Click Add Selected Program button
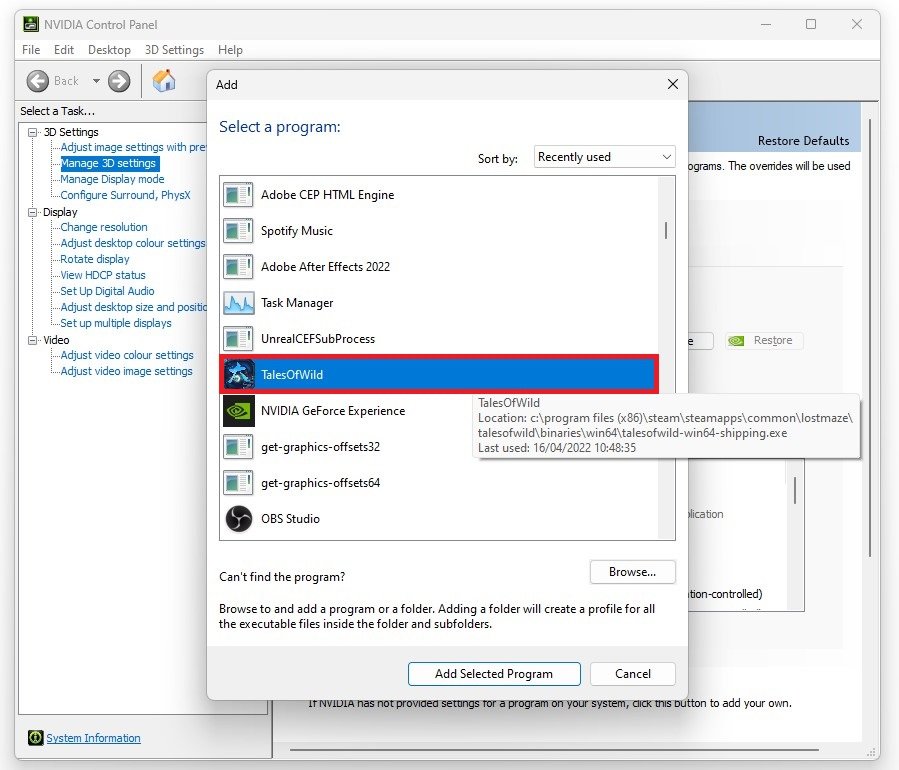 pyautogui.click(x=494, y=674)
